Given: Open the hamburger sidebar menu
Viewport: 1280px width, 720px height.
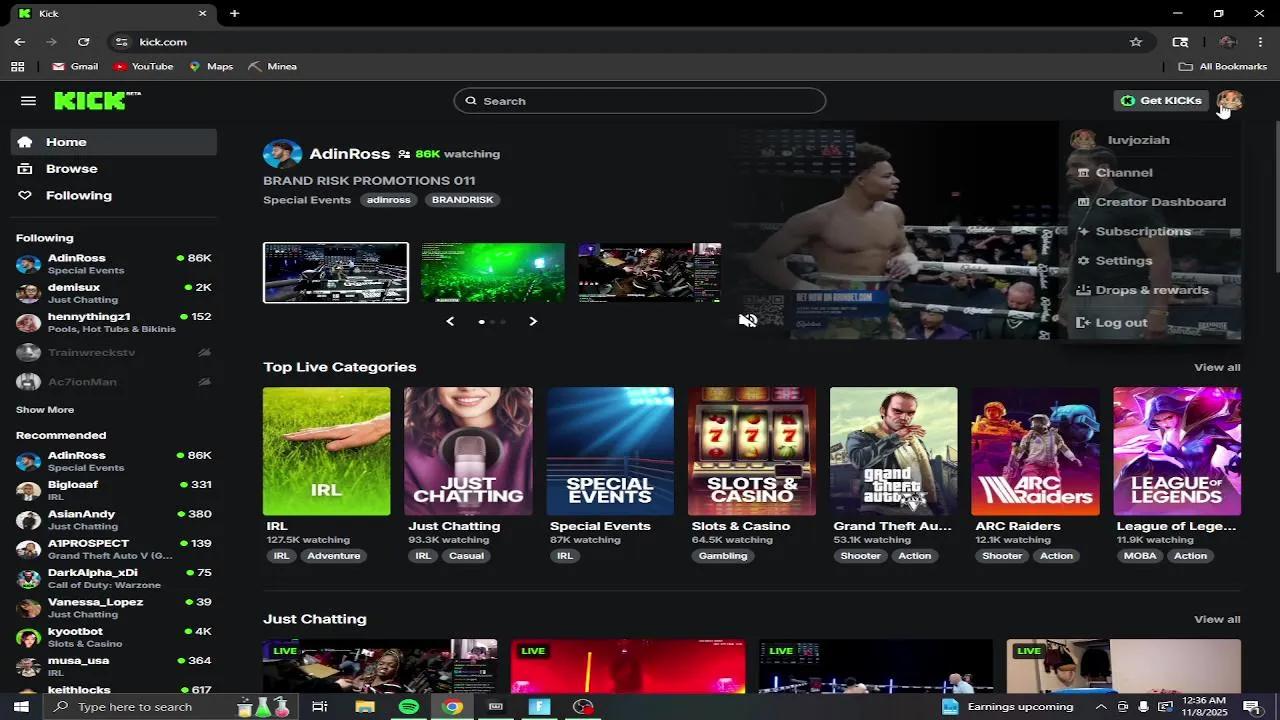Looking at the screenshot, I should coord(28,101).
